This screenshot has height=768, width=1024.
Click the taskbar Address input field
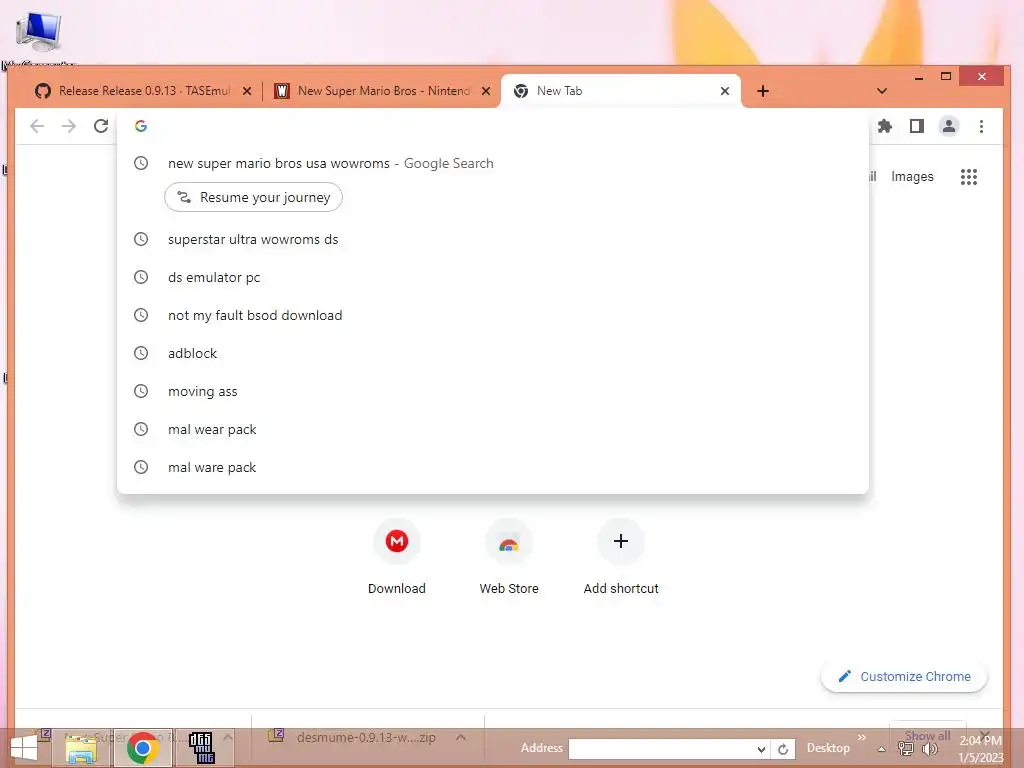pyautogui.click(x=661, y=749)
